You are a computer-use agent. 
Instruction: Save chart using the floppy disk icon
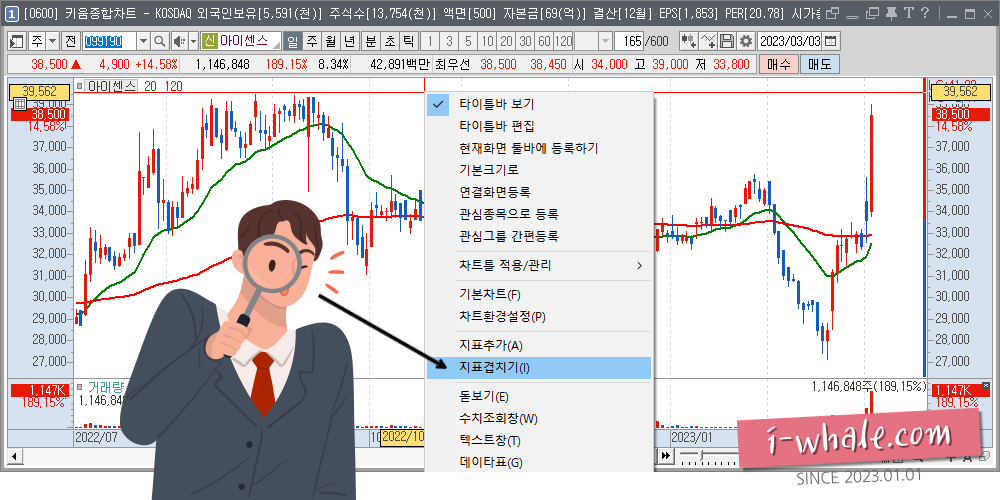[726, 42]
